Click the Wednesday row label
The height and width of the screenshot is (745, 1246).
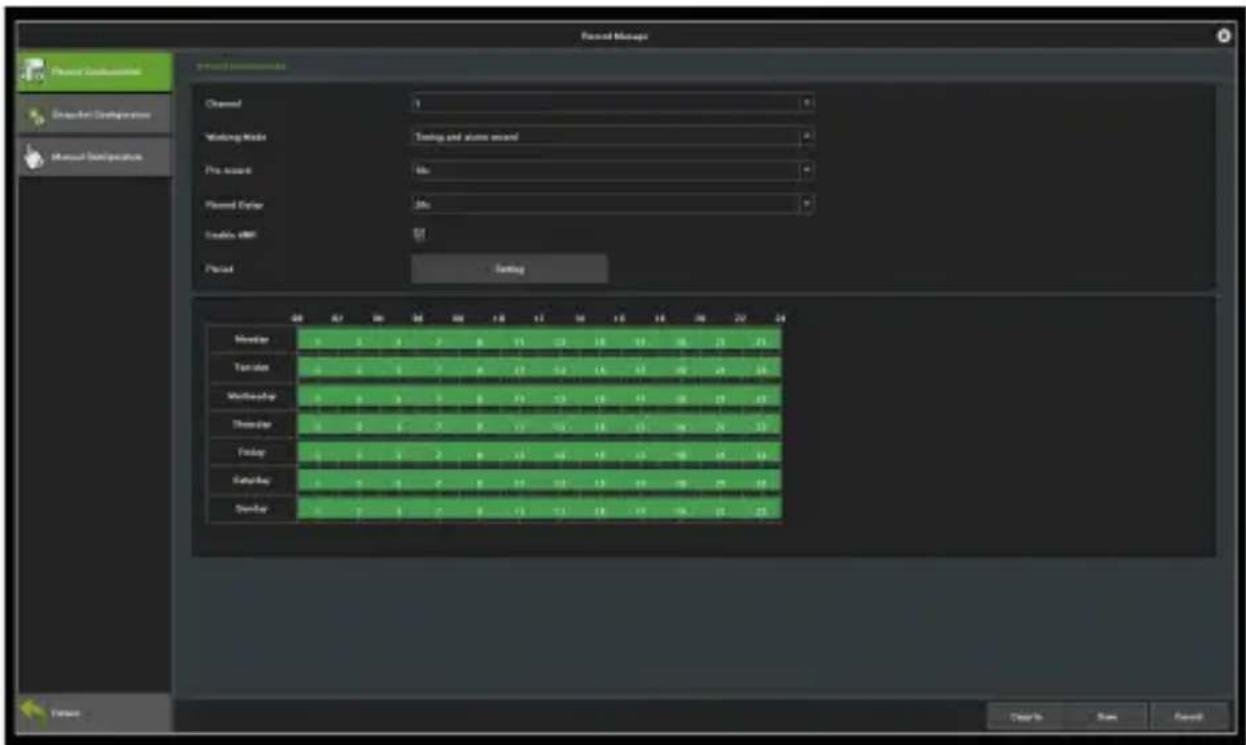tap(252, 396)
